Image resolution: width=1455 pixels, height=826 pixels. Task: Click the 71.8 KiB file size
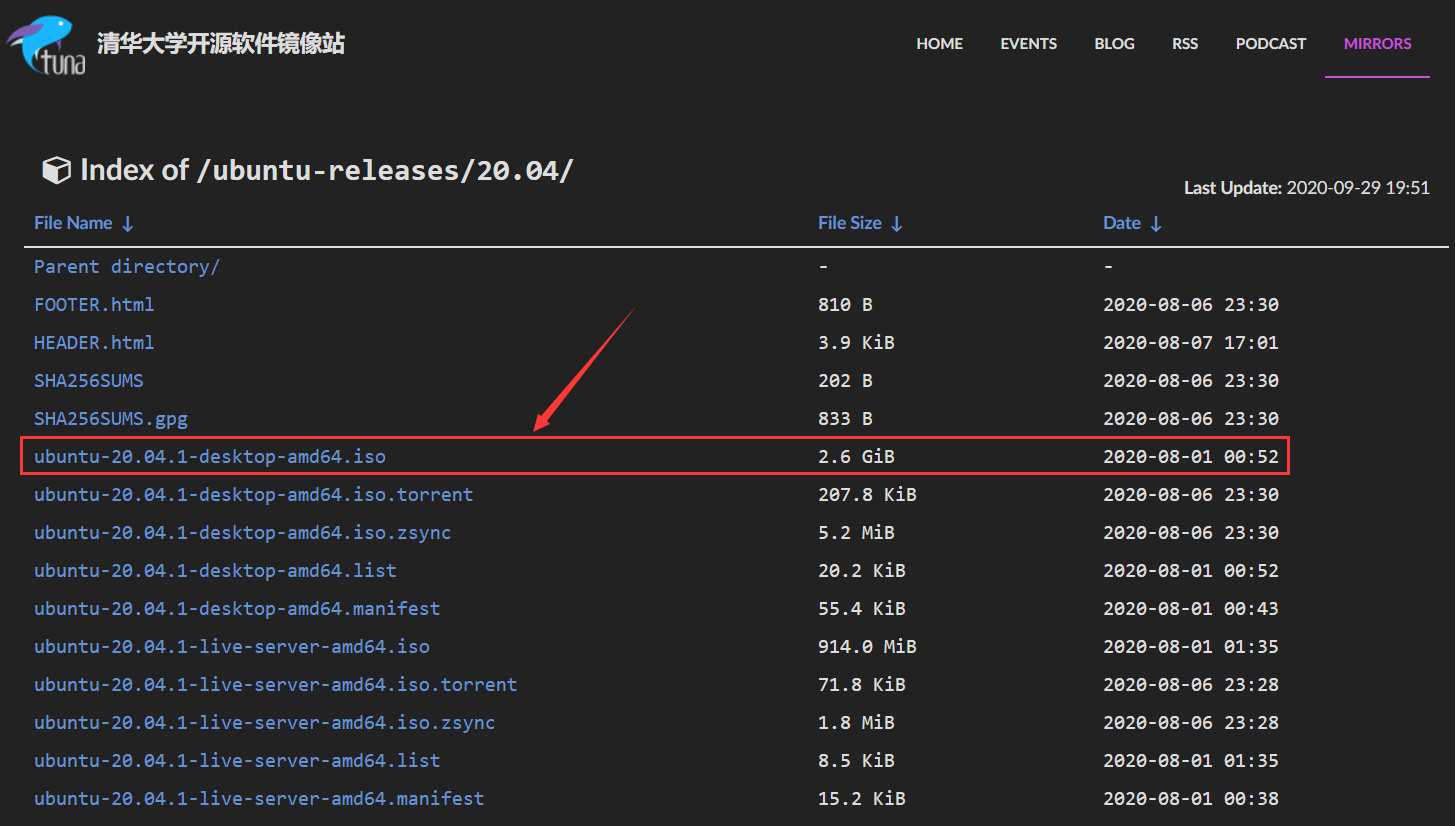coord(862,685)
